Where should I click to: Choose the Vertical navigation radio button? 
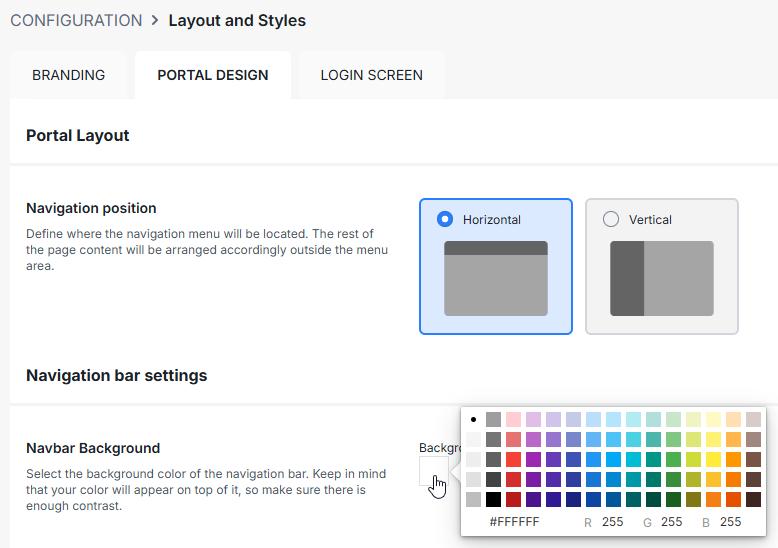coord(611,219)
